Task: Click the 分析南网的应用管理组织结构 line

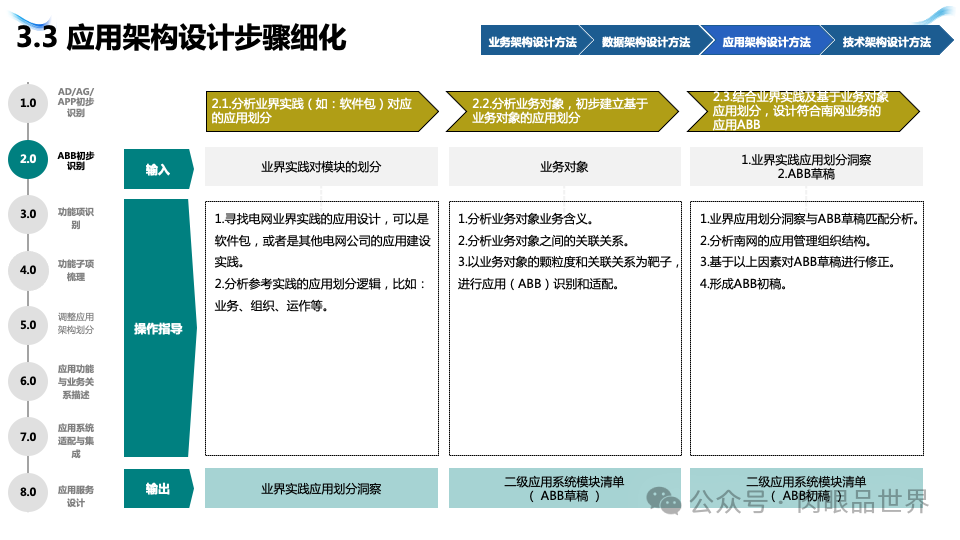Action: [786, 241]
